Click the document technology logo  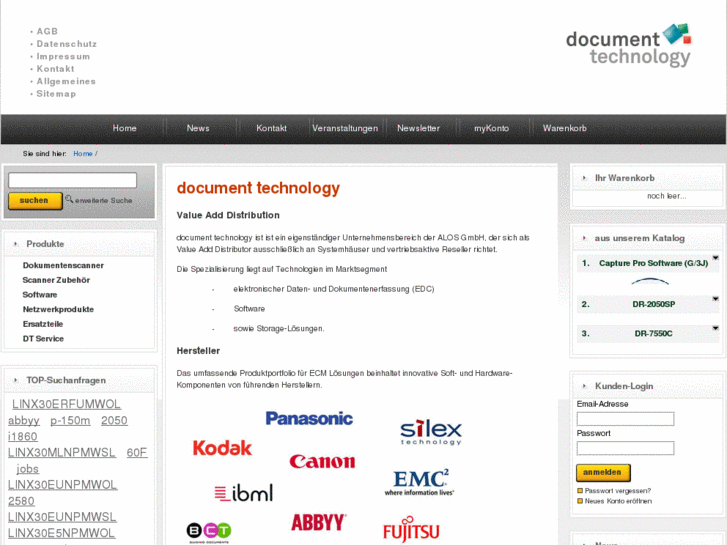tap(628, 45)
